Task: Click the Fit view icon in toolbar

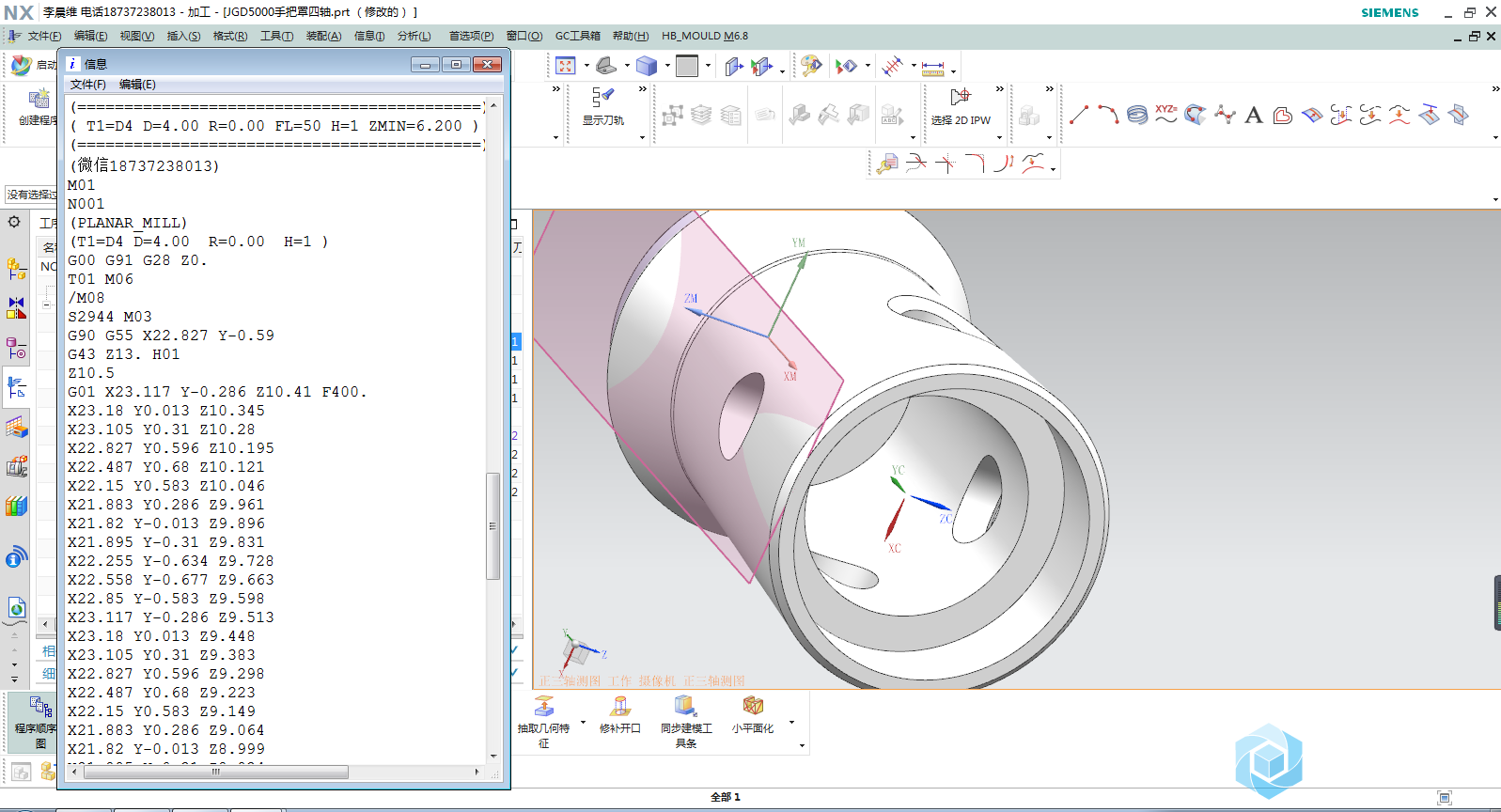Action: pyautogui.click(x=565, y=66)
